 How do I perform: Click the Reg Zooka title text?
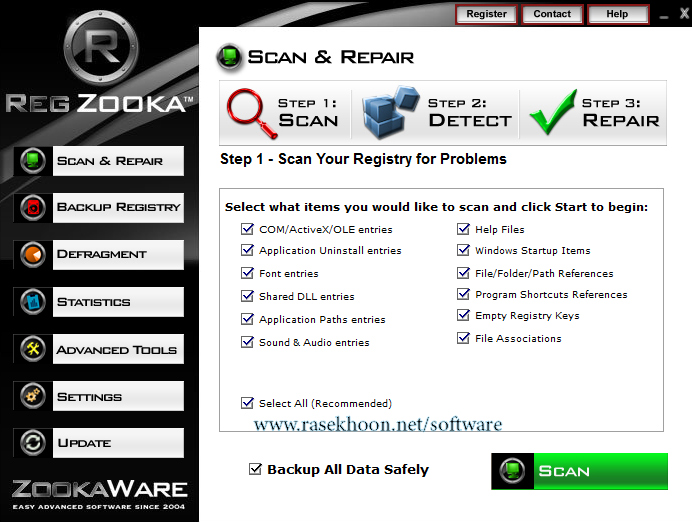(x=100, y=104)
